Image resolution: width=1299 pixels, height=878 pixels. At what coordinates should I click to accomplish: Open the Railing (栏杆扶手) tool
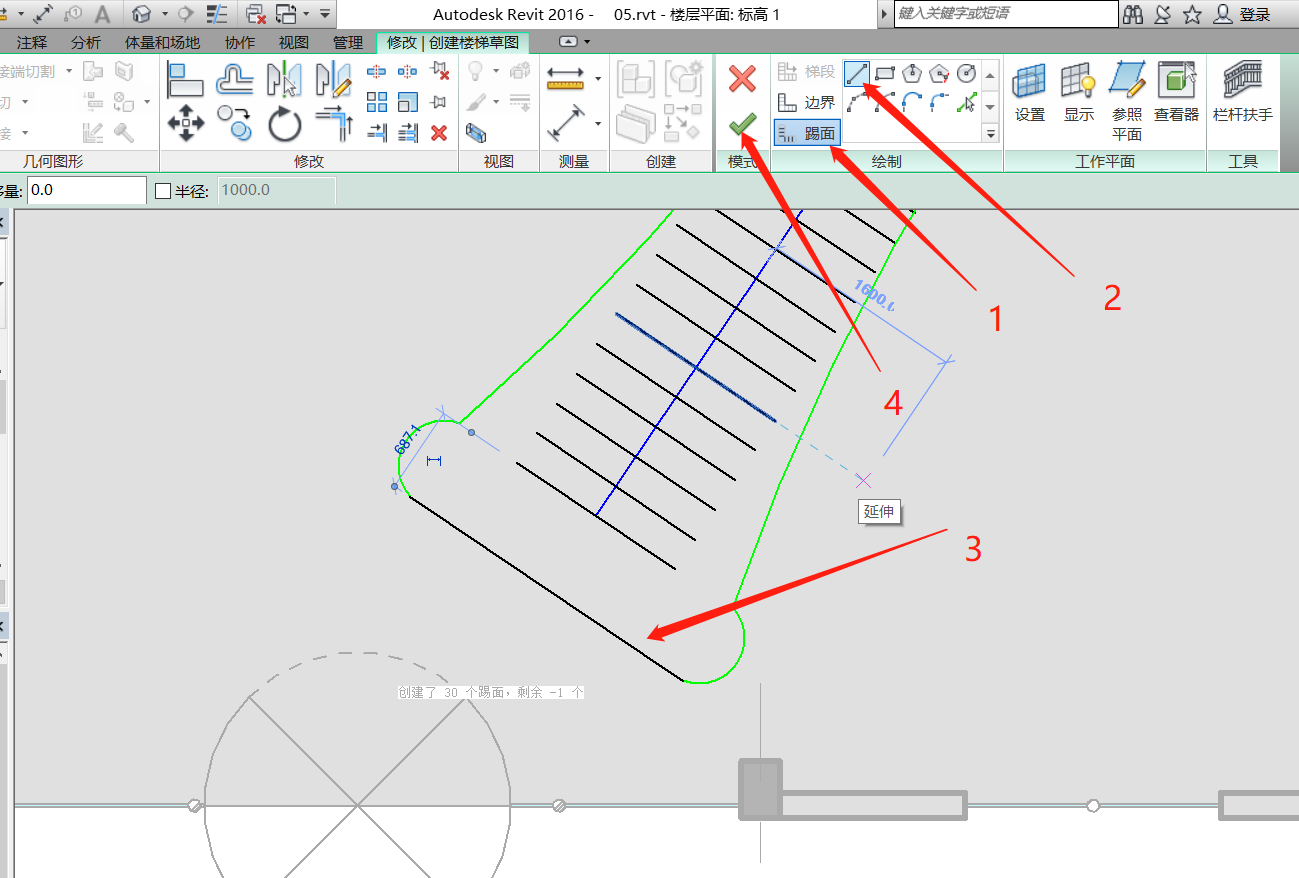pos(1242,92)
